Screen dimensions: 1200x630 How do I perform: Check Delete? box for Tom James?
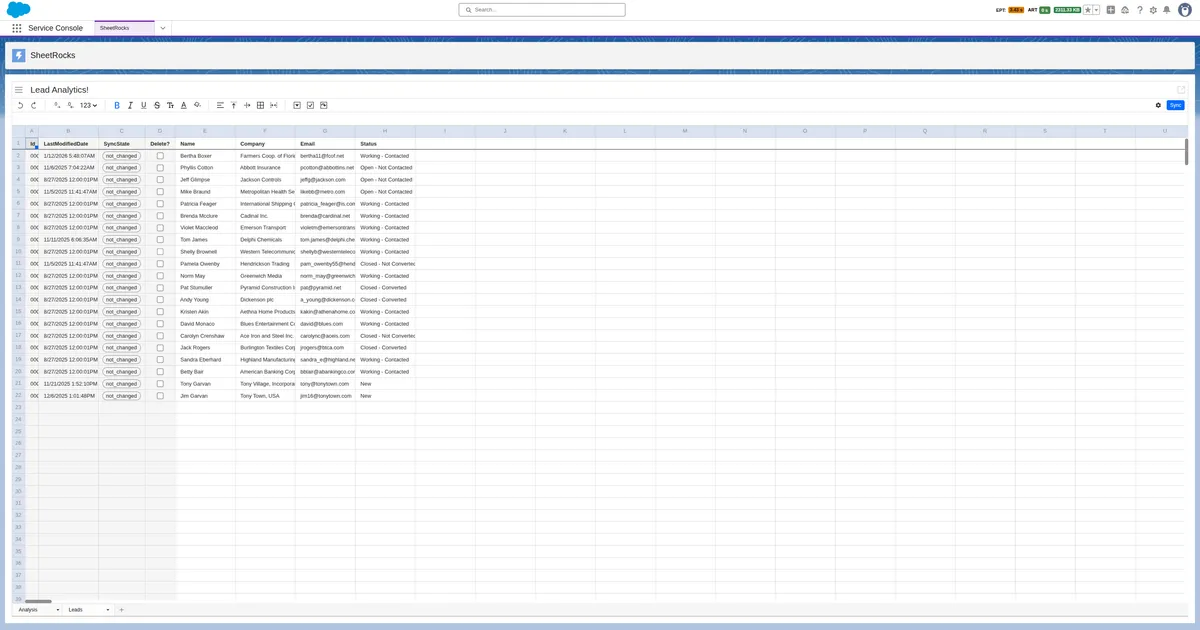[x=160, y=240]
